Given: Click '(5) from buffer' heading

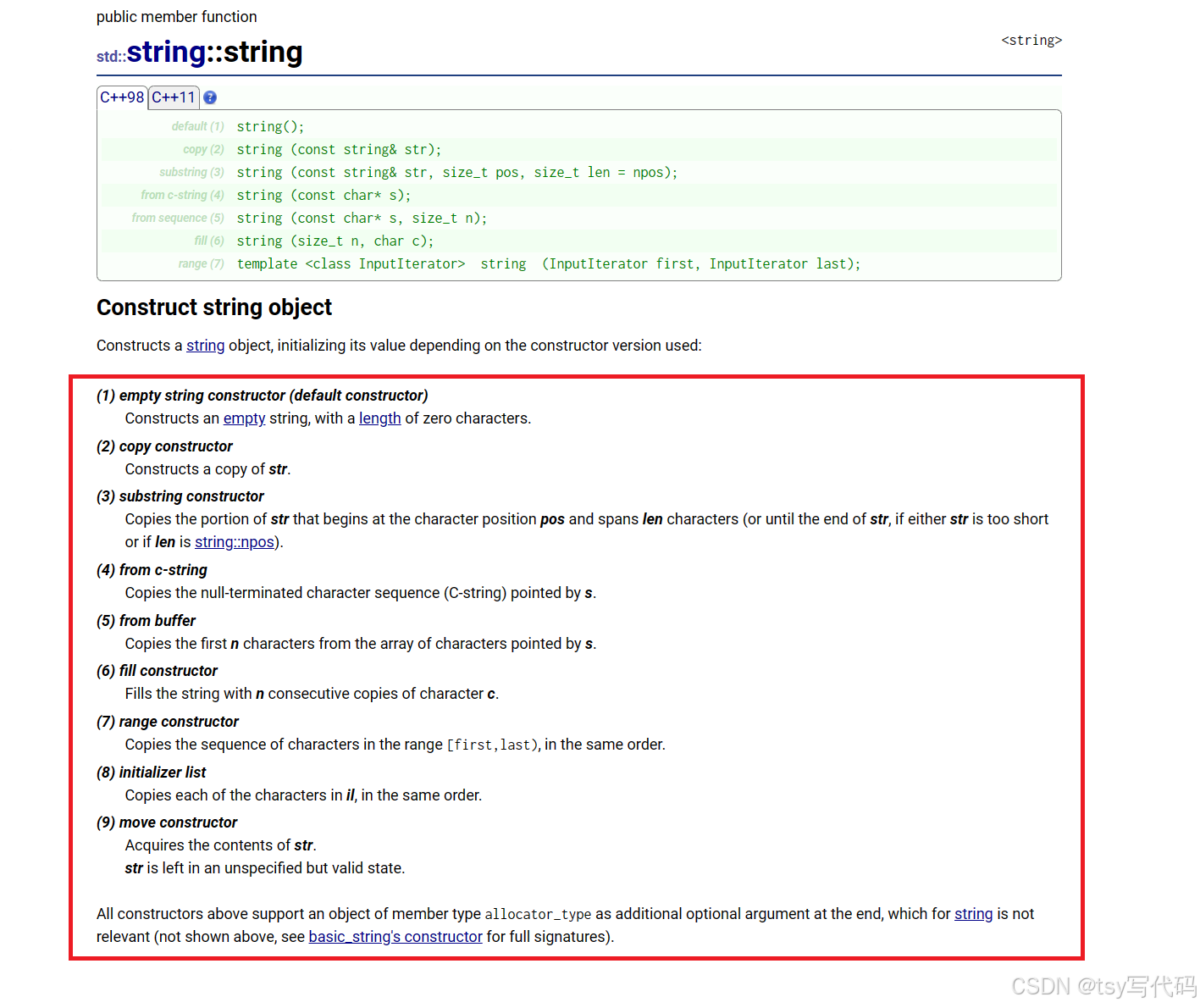Looking at the screenshot, I should point(146,621).
